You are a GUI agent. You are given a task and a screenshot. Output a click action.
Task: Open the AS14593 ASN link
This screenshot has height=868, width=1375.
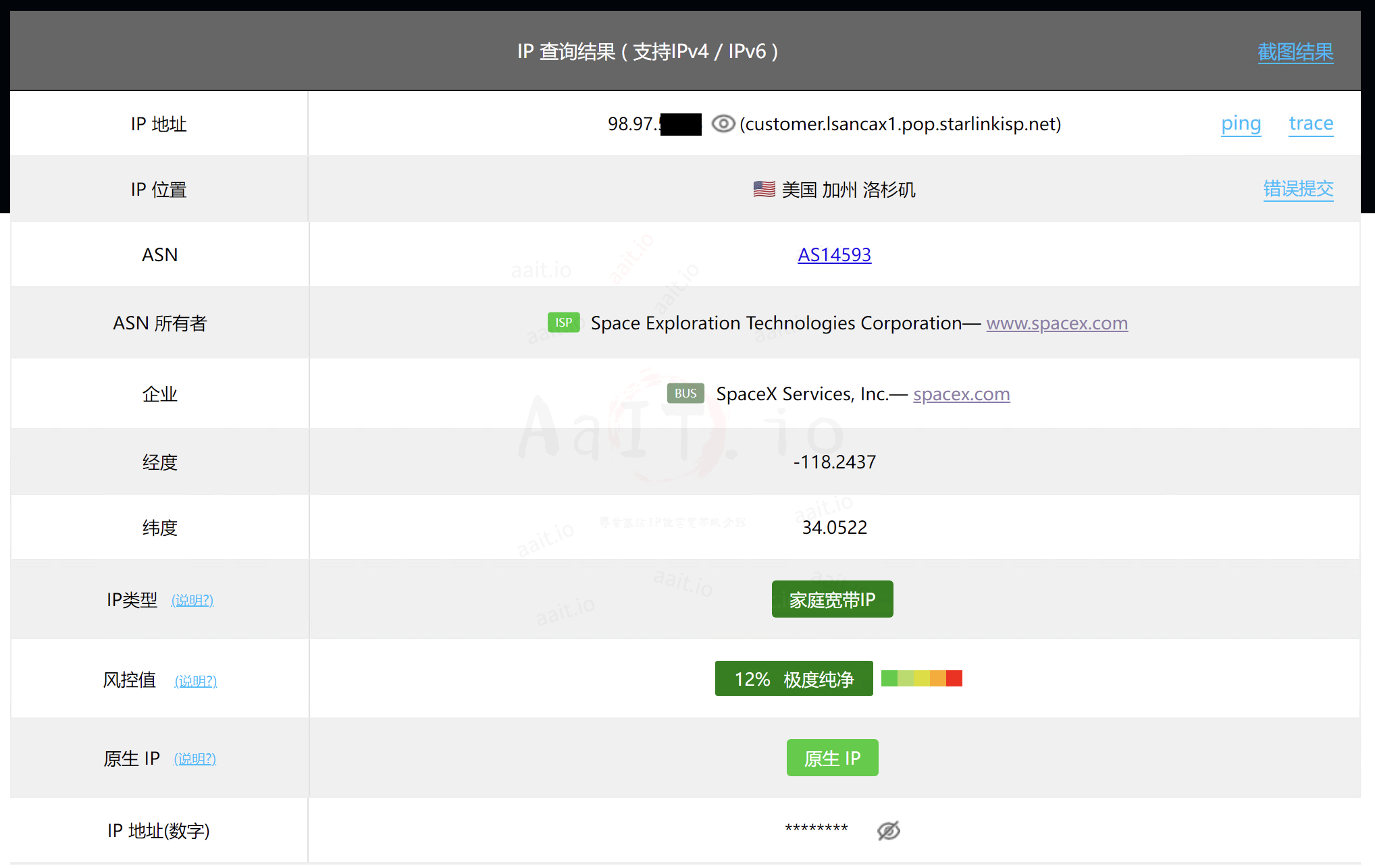pyautogui.click(x=834, y=255)
